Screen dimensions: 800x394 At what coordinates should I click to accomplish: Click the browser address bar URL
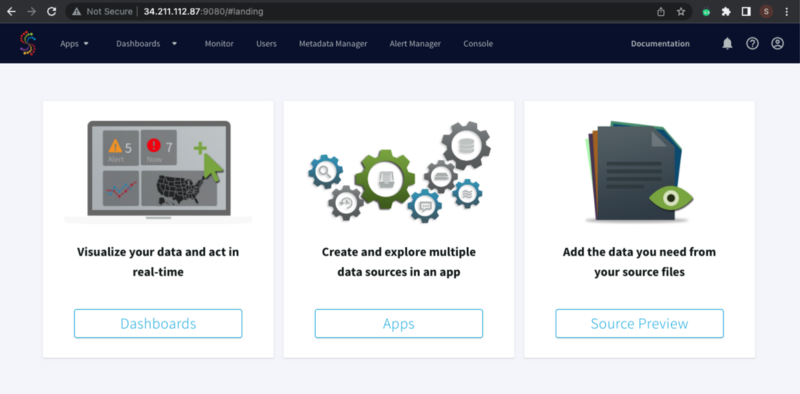pos(204,11)
